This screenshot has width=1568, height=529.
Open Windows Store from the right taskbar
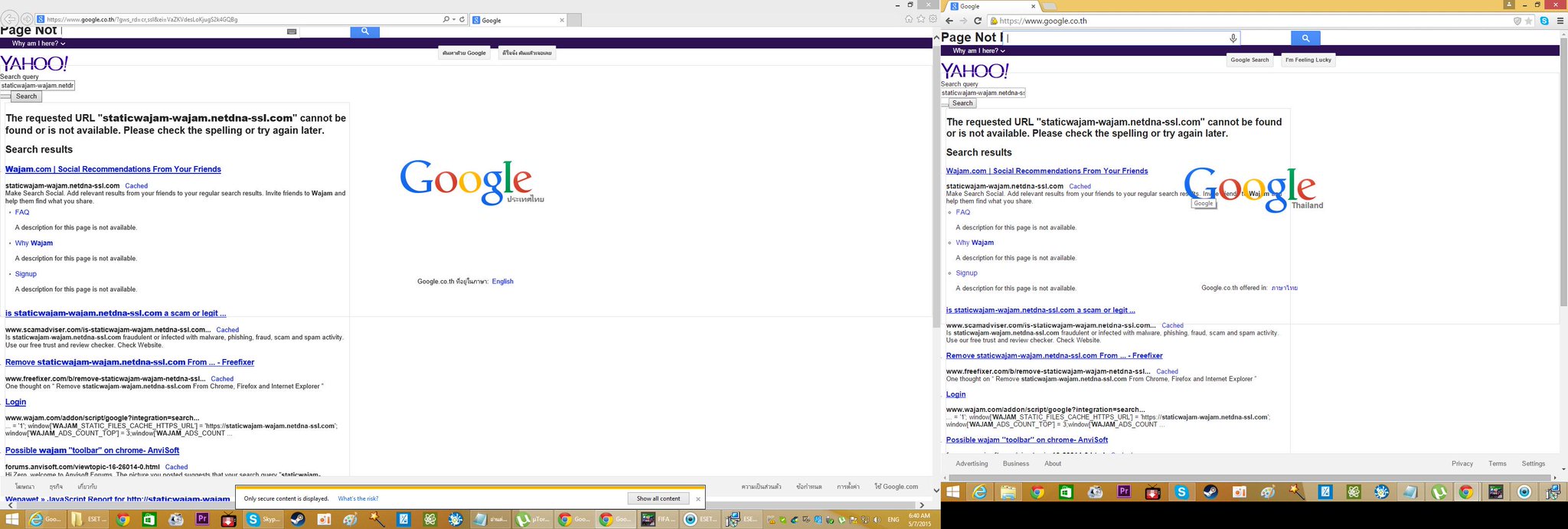coord(1066,492)
